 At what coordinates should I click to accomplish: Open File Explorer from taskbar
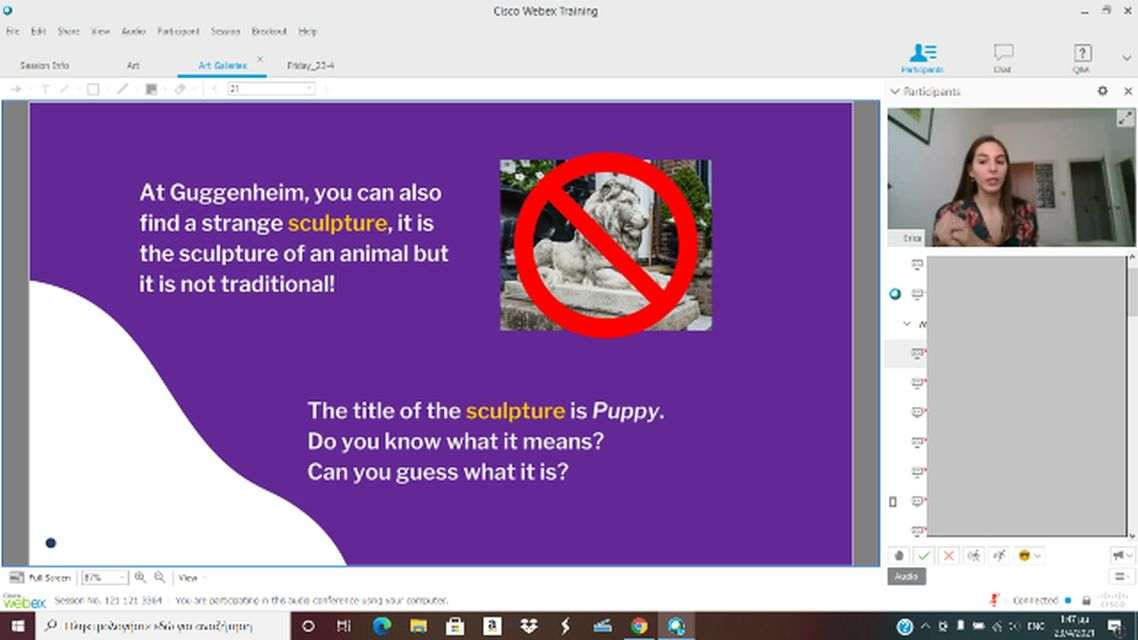point(418,625)
